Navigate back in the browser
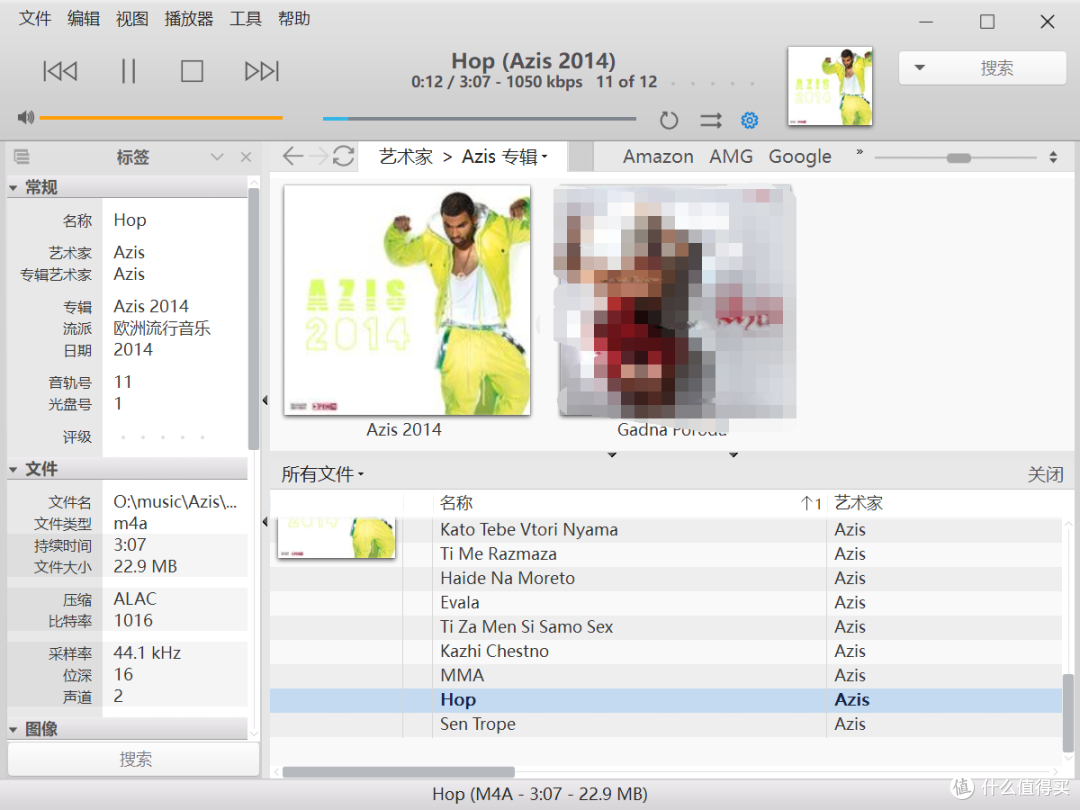The width and height of the screenshot is (1080, 810). (x=293, y=156)
